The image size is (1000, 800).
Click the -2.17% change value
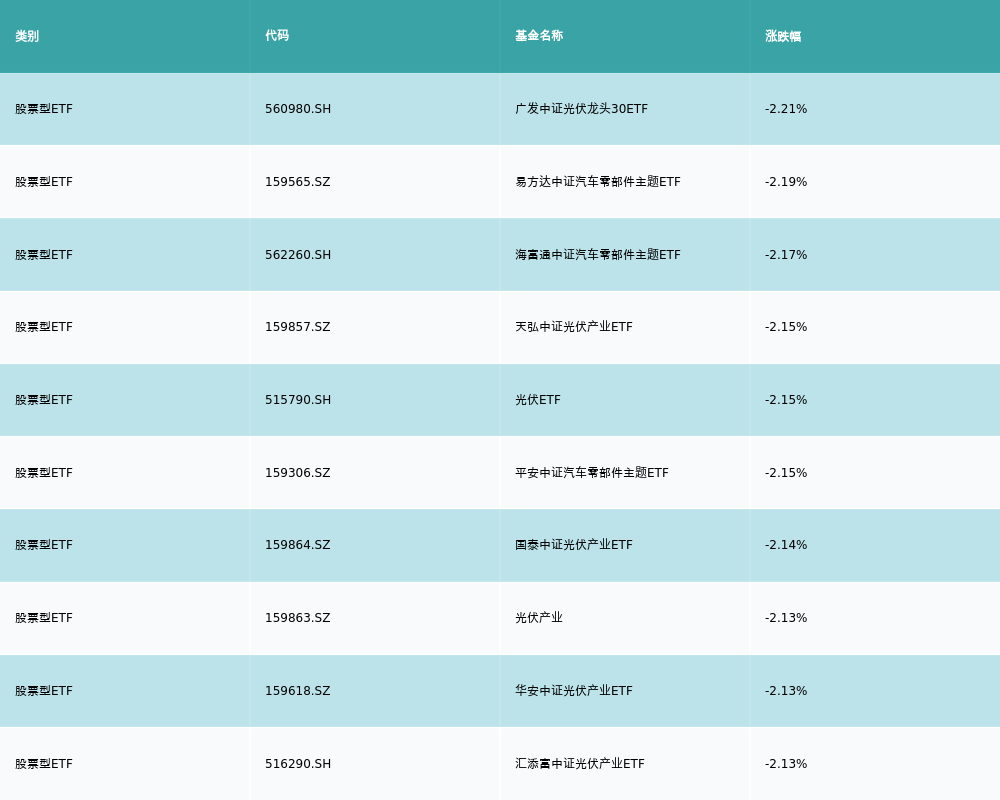[x=786, y=255]
